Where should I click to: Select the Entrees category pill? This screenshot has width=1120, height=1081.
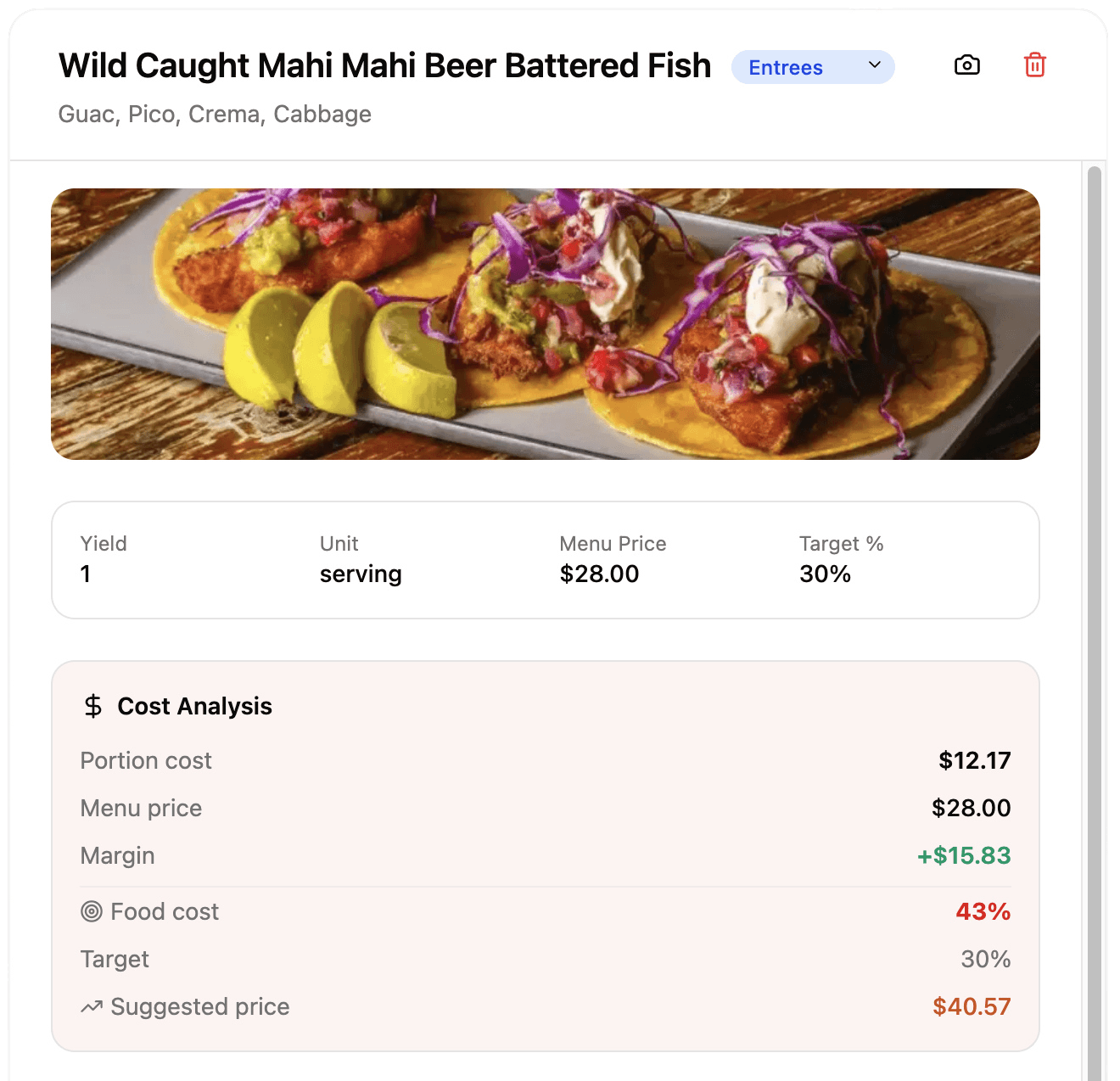[783, 67]
